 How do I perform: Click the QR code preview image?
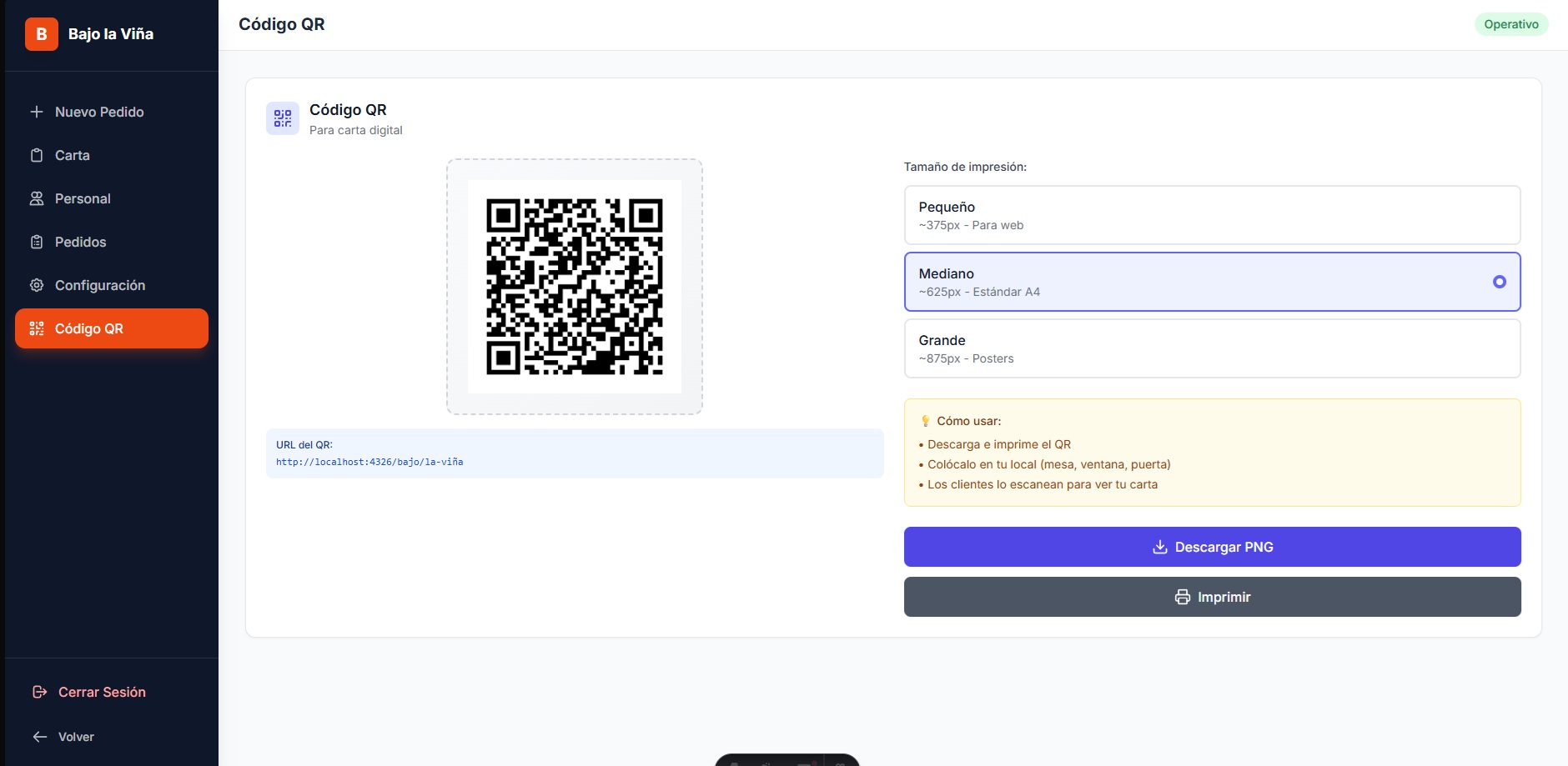pos(575,288)
